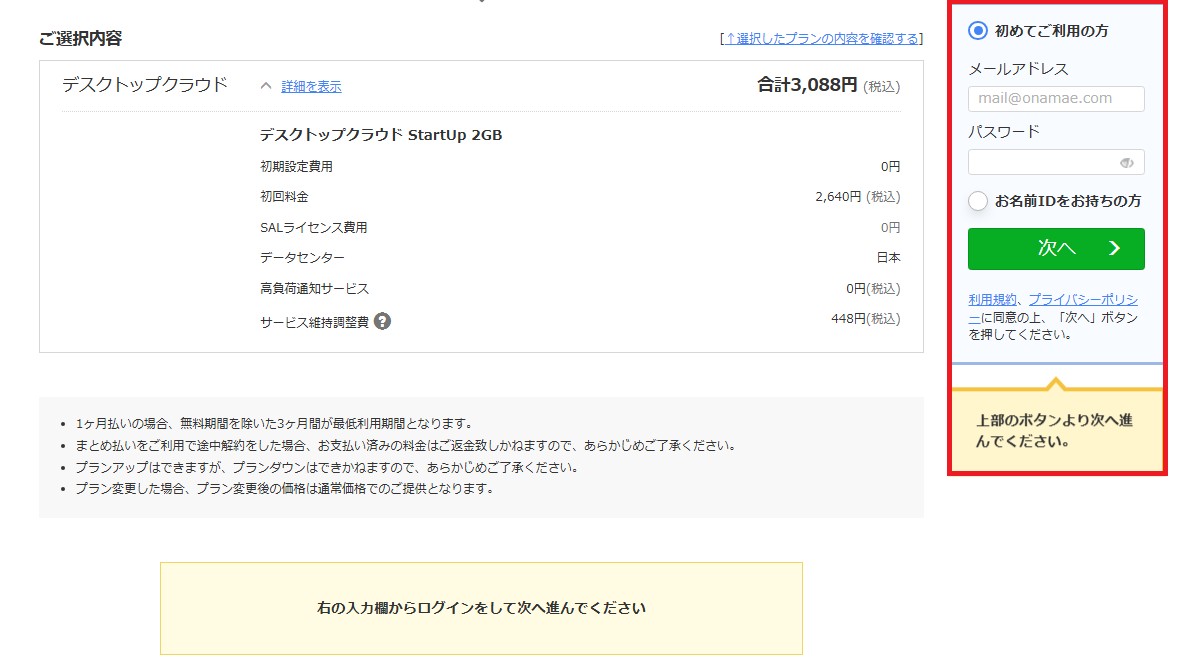
Task: Click the 初回料金 row amount 2,640円
Action: click(x=857, y=197)
